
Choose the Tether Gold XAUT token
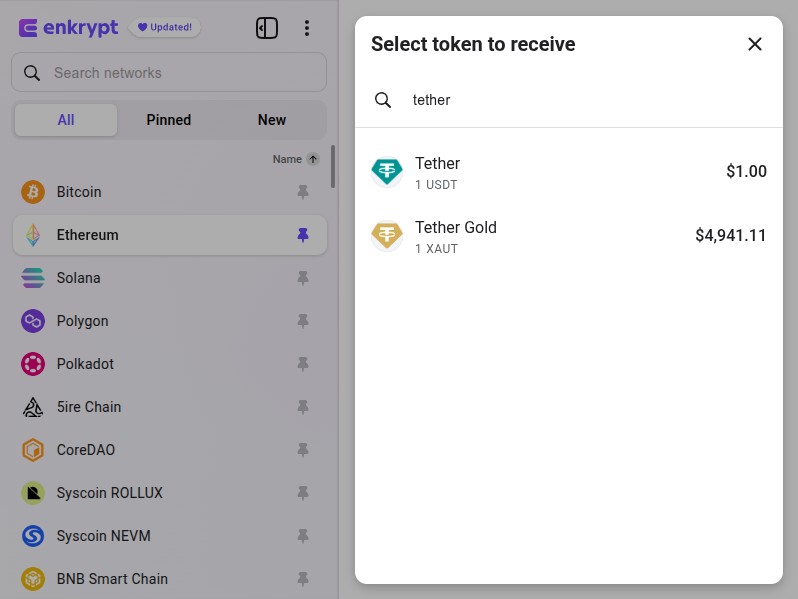coord(568,236)
